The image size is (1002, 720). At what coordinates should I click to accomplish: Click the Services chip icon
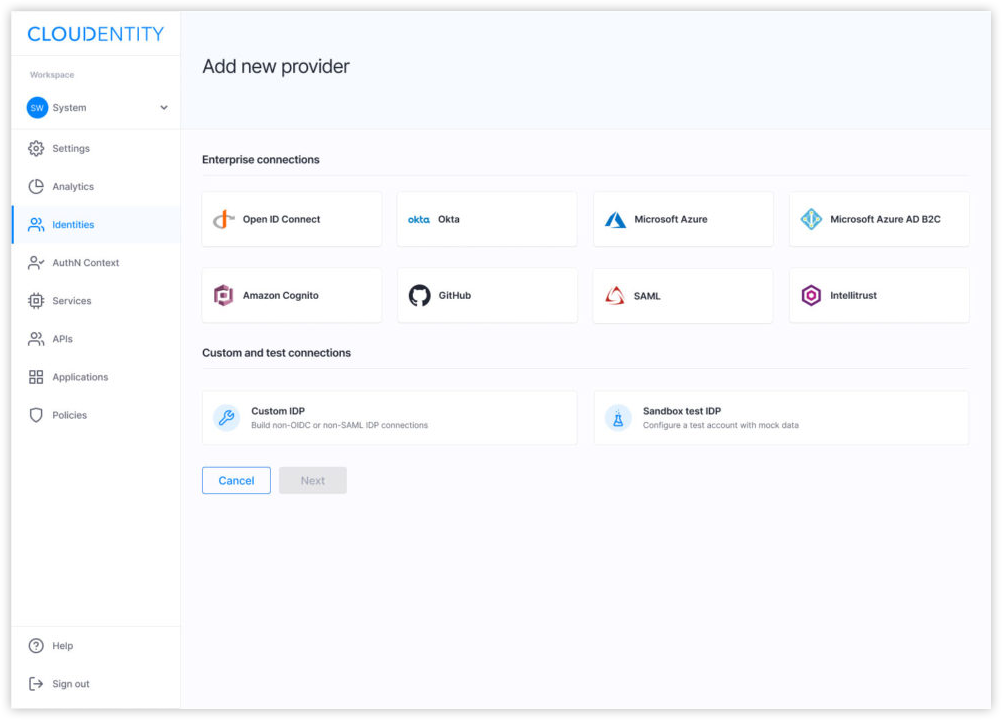point(36,301)
